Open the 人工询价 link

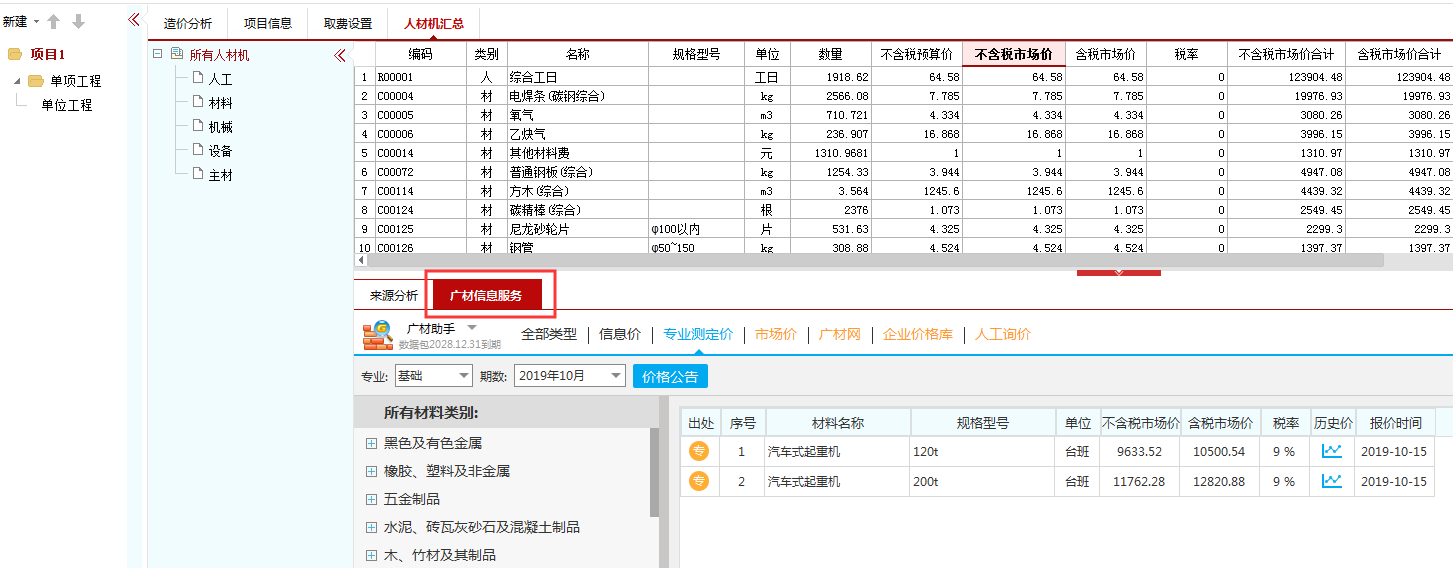pyautogui.click(x=1003, y=334)
